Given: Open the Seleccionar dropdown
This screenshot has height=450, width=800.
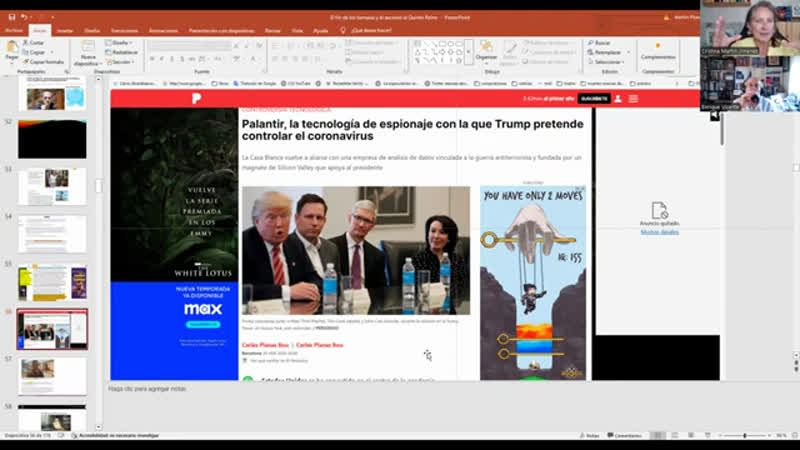Looking at the screenshot, I should 606,62.
